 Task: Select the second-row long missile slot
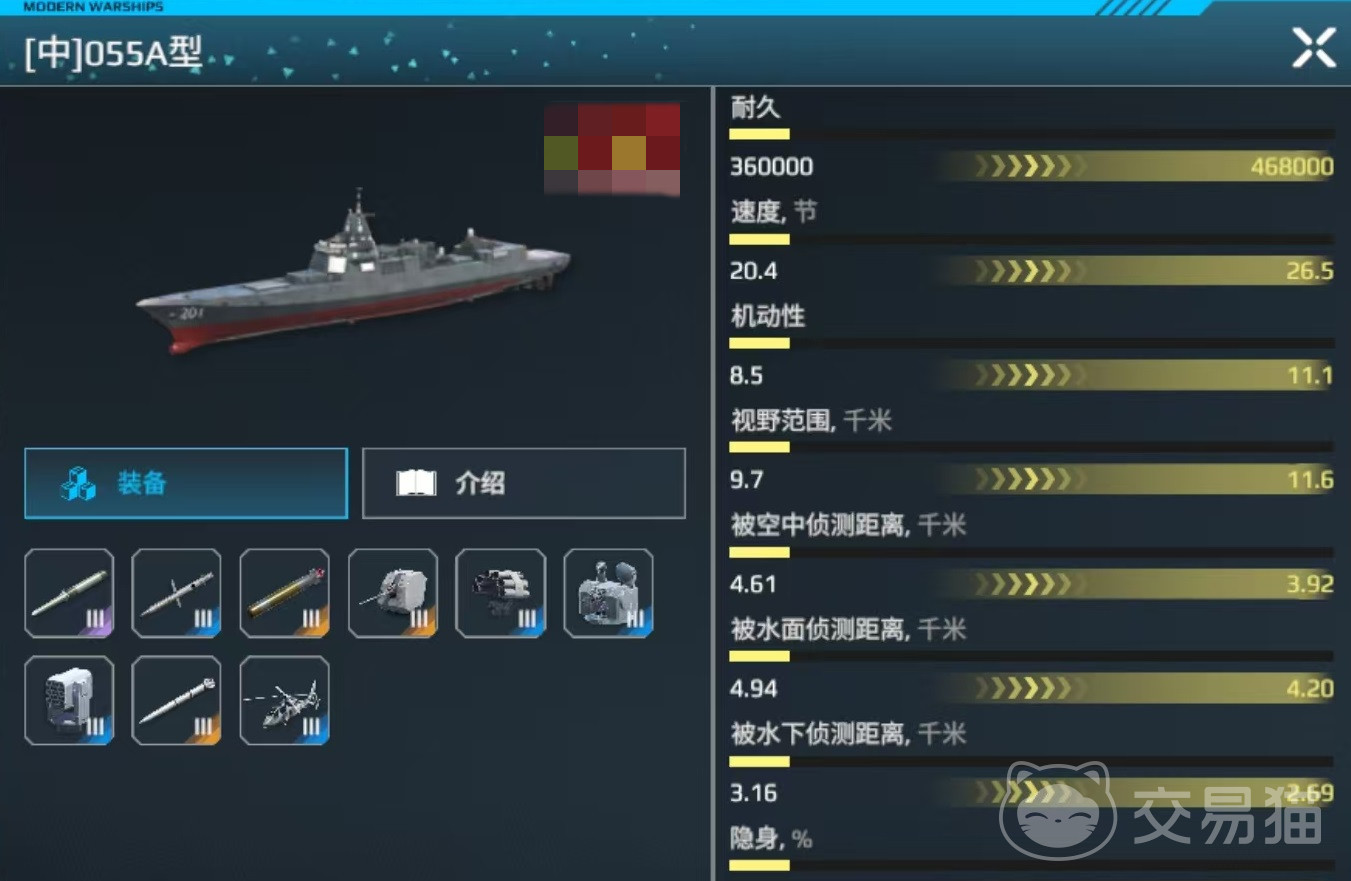[177, 701]
